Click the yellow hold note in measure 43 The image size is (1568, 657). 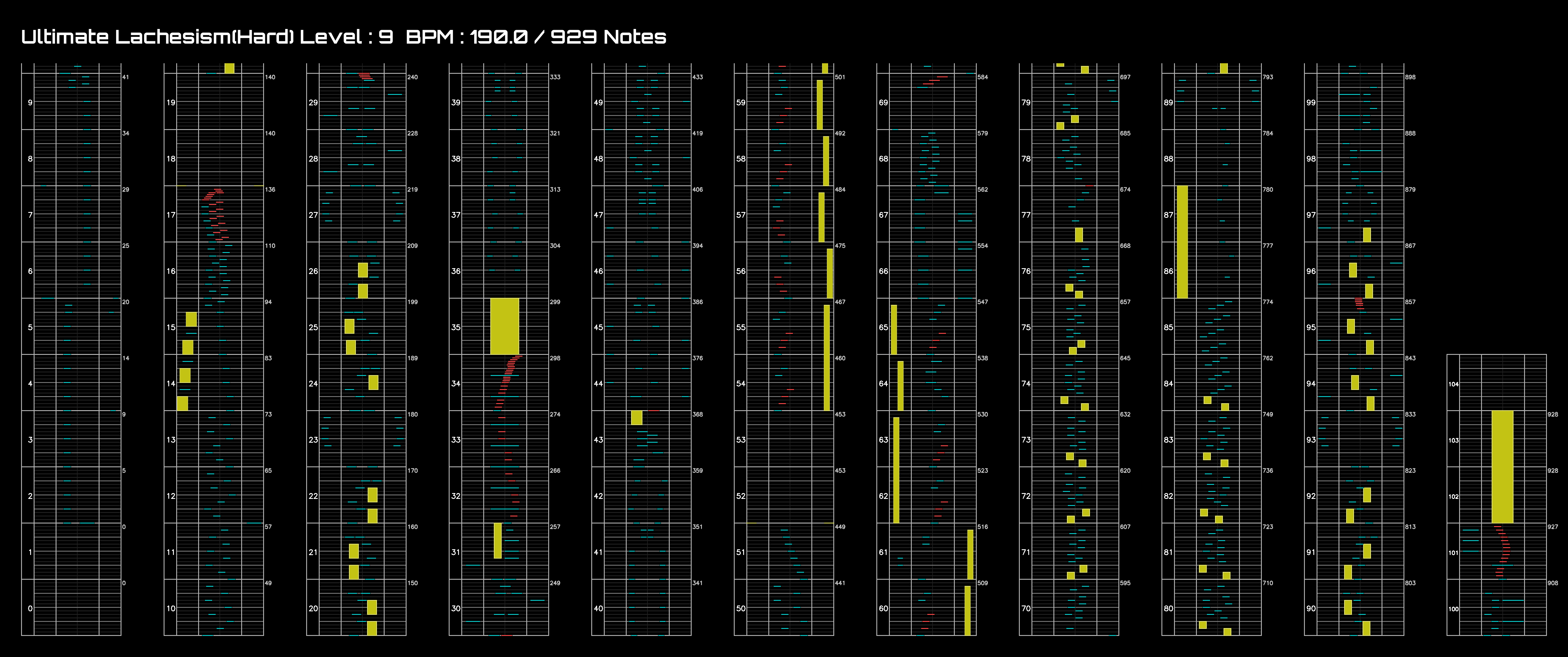click(x=637, y=418)
